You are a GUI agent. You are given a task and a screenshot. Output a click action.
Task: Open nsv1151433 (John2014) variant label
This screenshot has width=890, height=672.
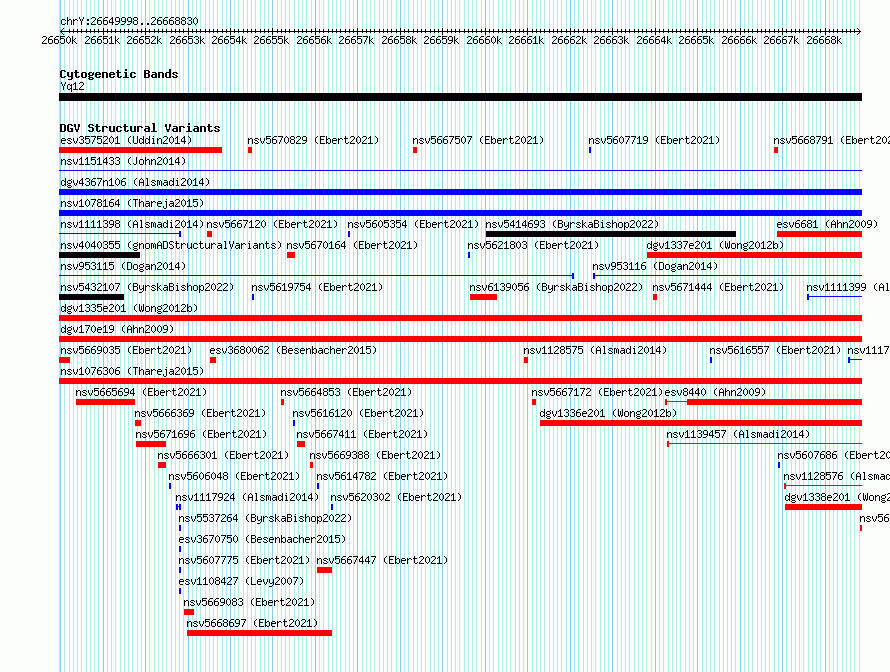pos(123,161)
